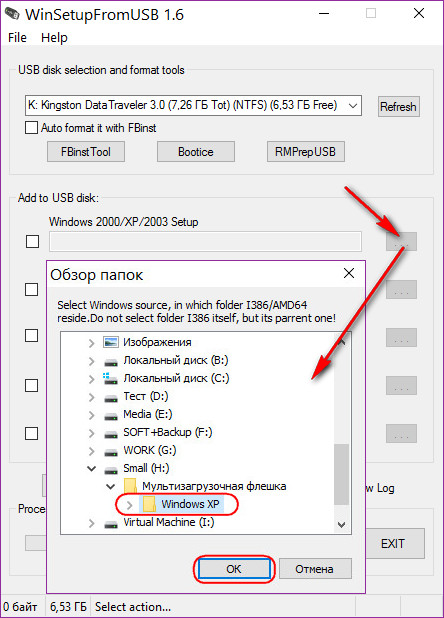Click the folder tree scrollbar thumb

(341, 474)
